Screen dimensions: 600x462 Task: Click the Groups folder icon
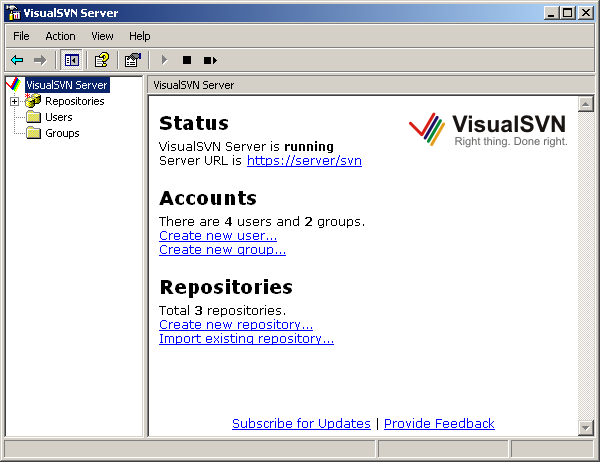point(33,133)
